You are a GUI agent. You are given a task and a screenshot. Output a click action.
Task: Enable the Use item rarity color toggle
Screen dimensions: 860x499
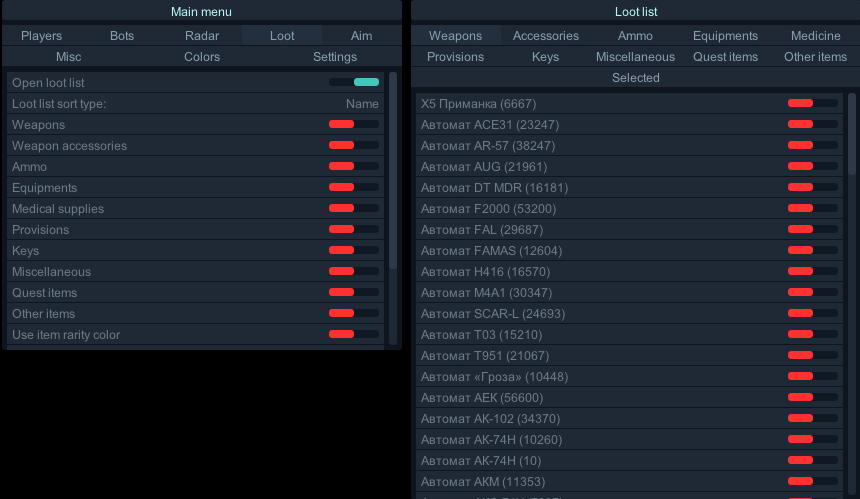pos(354,334)
